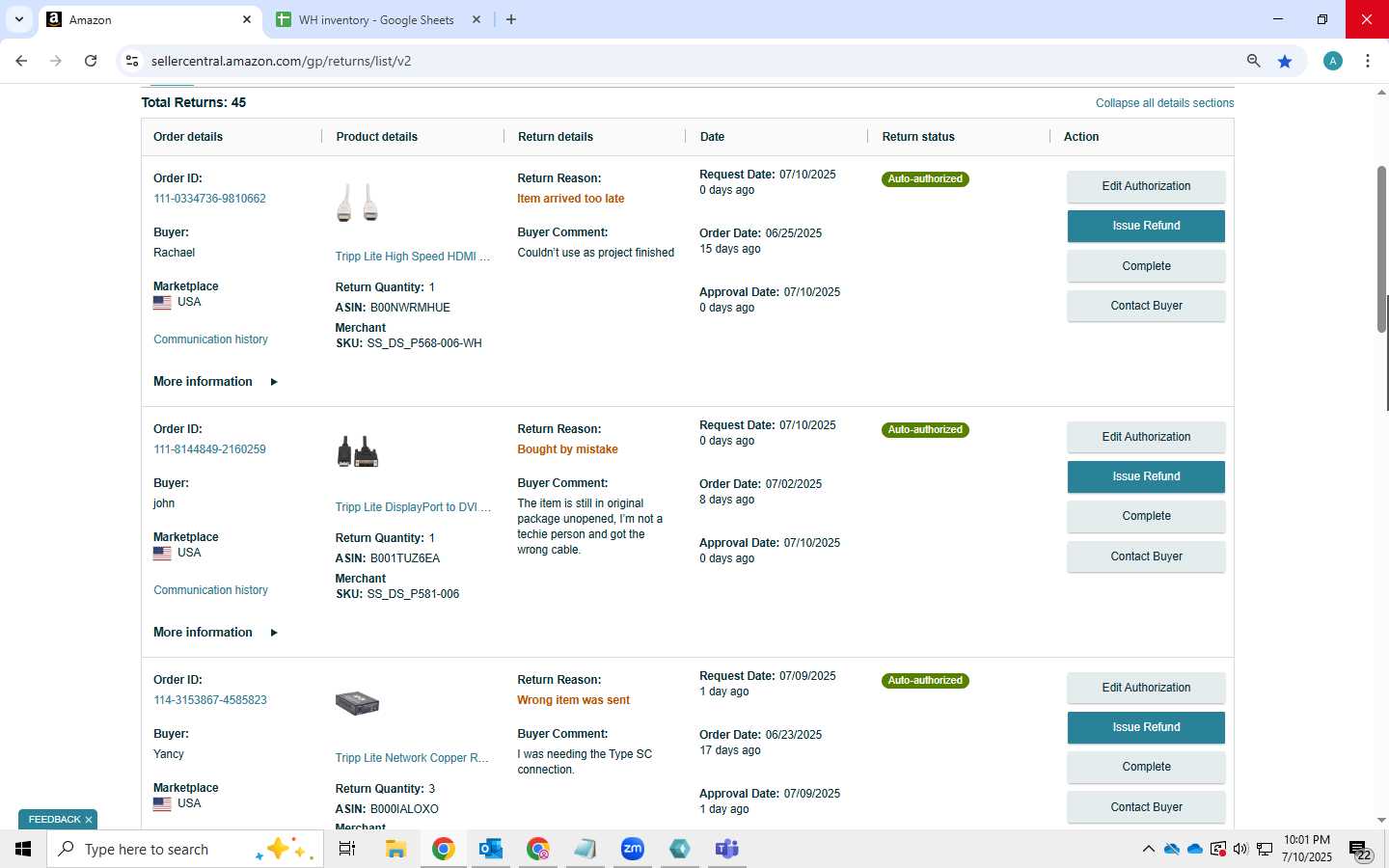Open the Chrome profile avatar
Image resolution: width=1389 pixels, height=868 pixels.
coord(1333,61)
